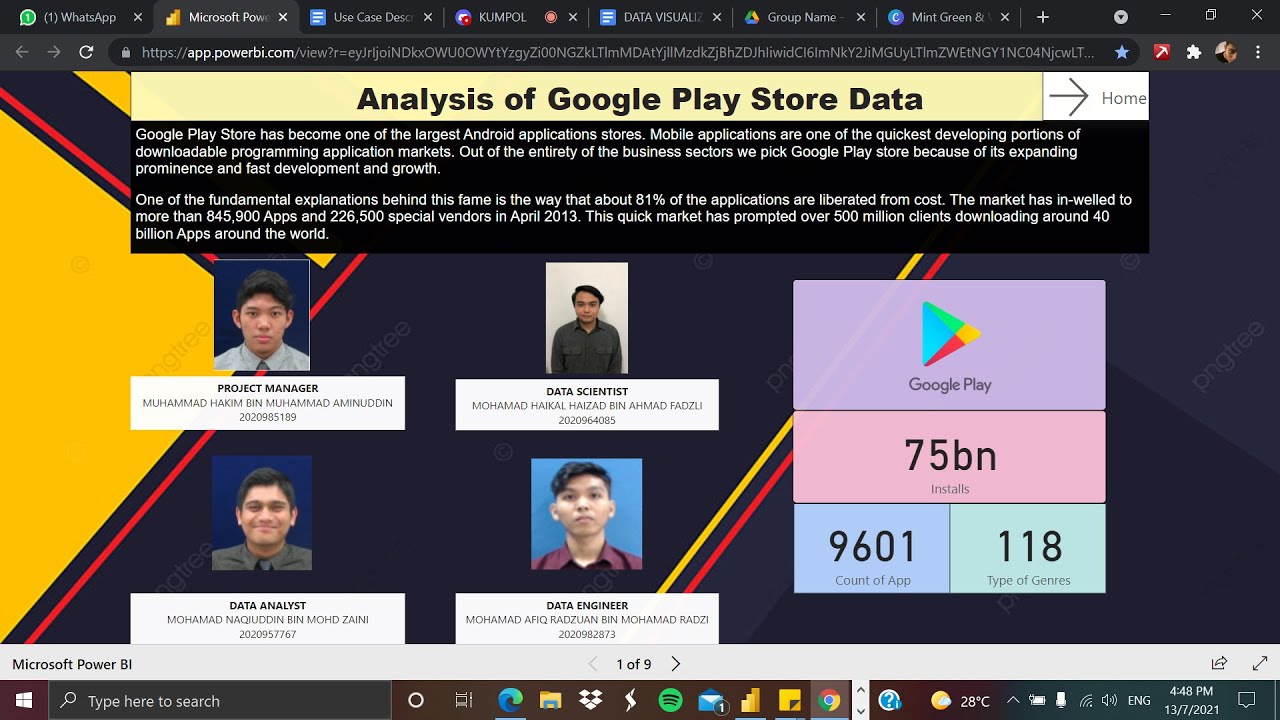
Task: Open Power BI Desktop from taskbar
Action: pos(751,701)
